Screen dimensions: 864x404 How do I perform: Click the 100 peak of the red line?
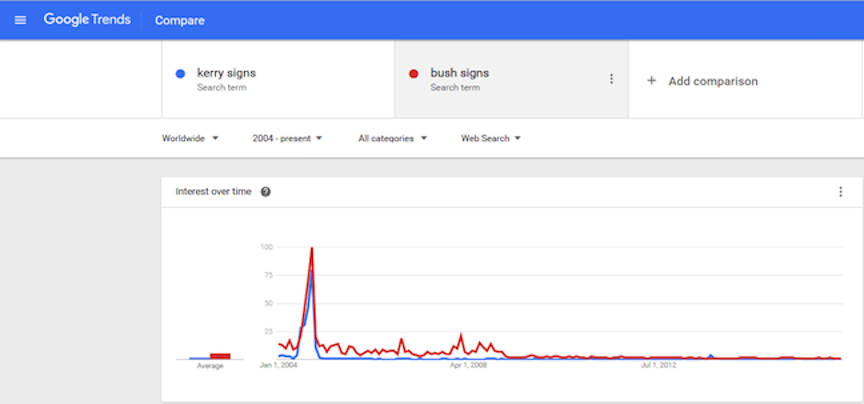pyautogui.click(x=312, y=248)
